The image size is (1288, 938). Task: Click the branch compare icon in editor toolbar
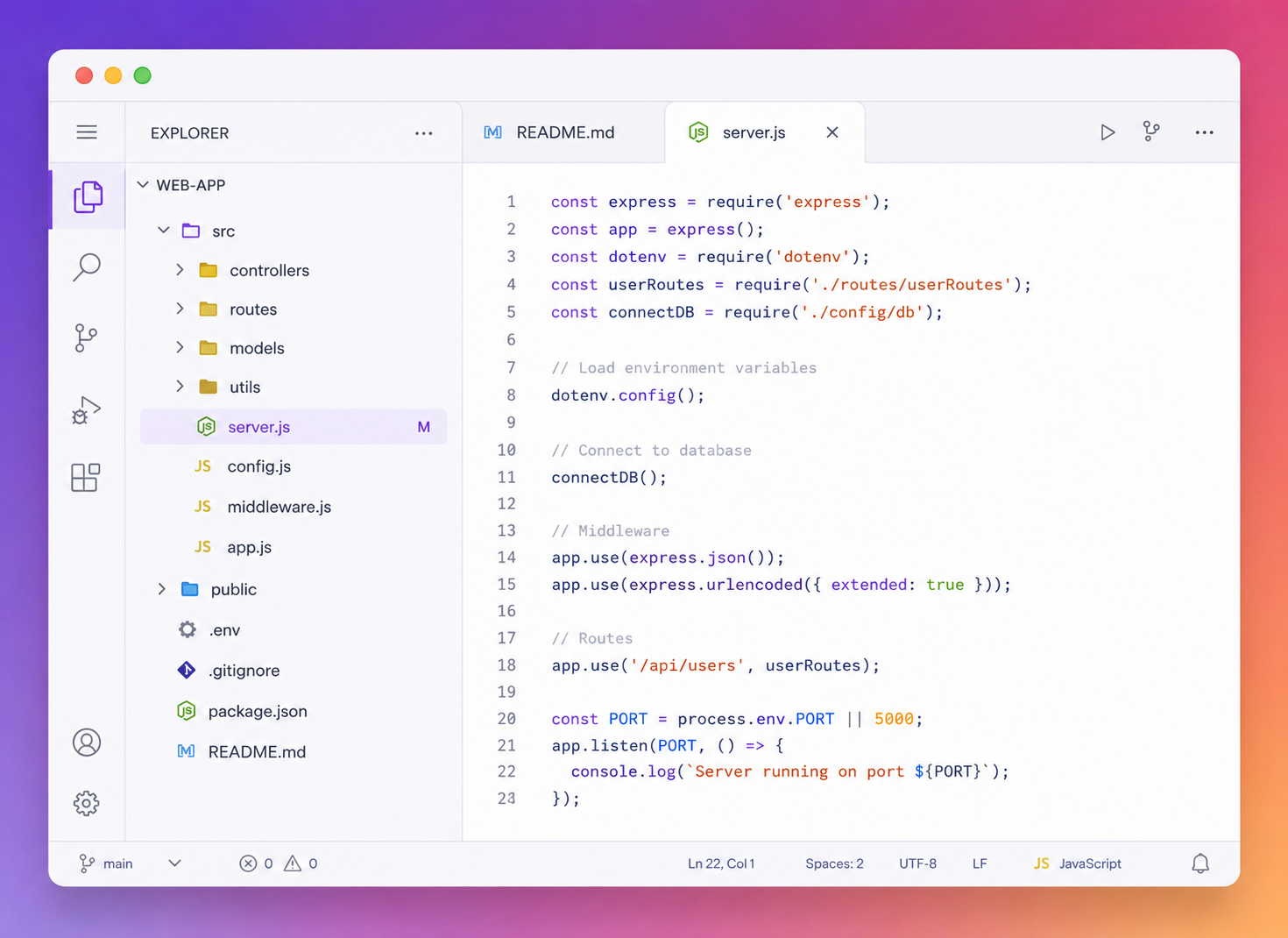point(1151,131)
